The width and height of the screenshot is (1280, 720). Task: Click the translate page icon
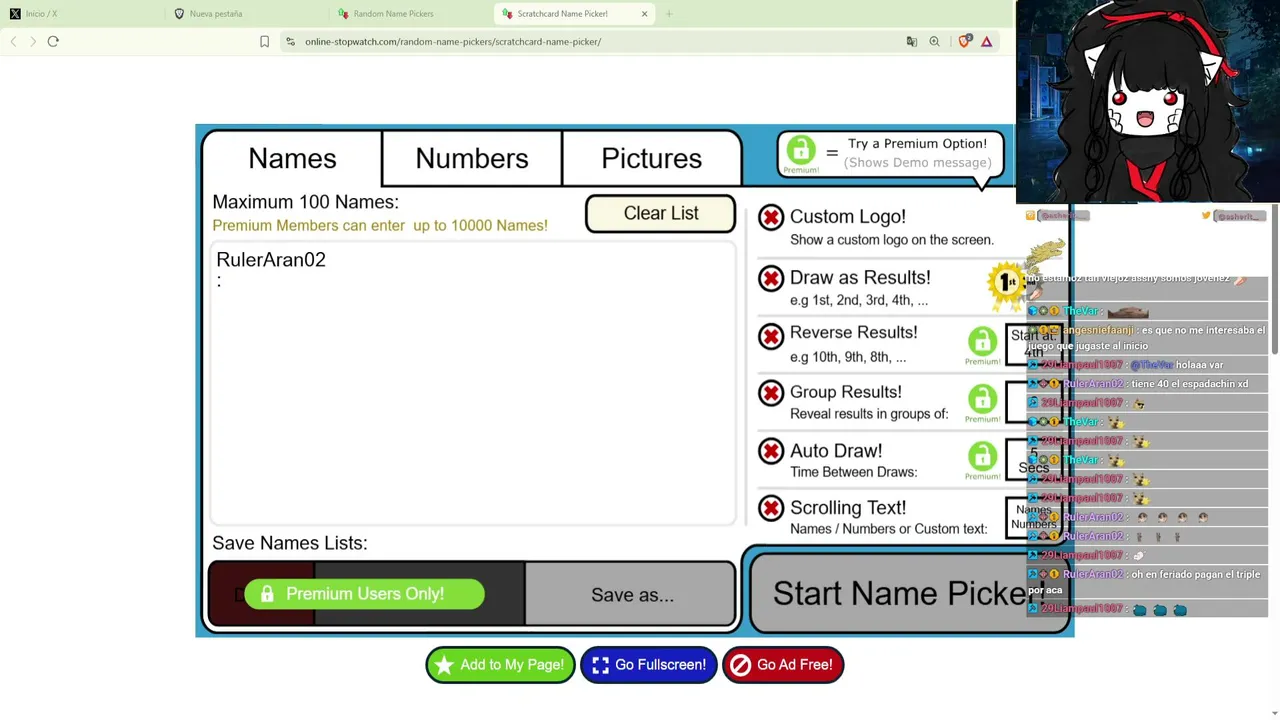(911, 42)
